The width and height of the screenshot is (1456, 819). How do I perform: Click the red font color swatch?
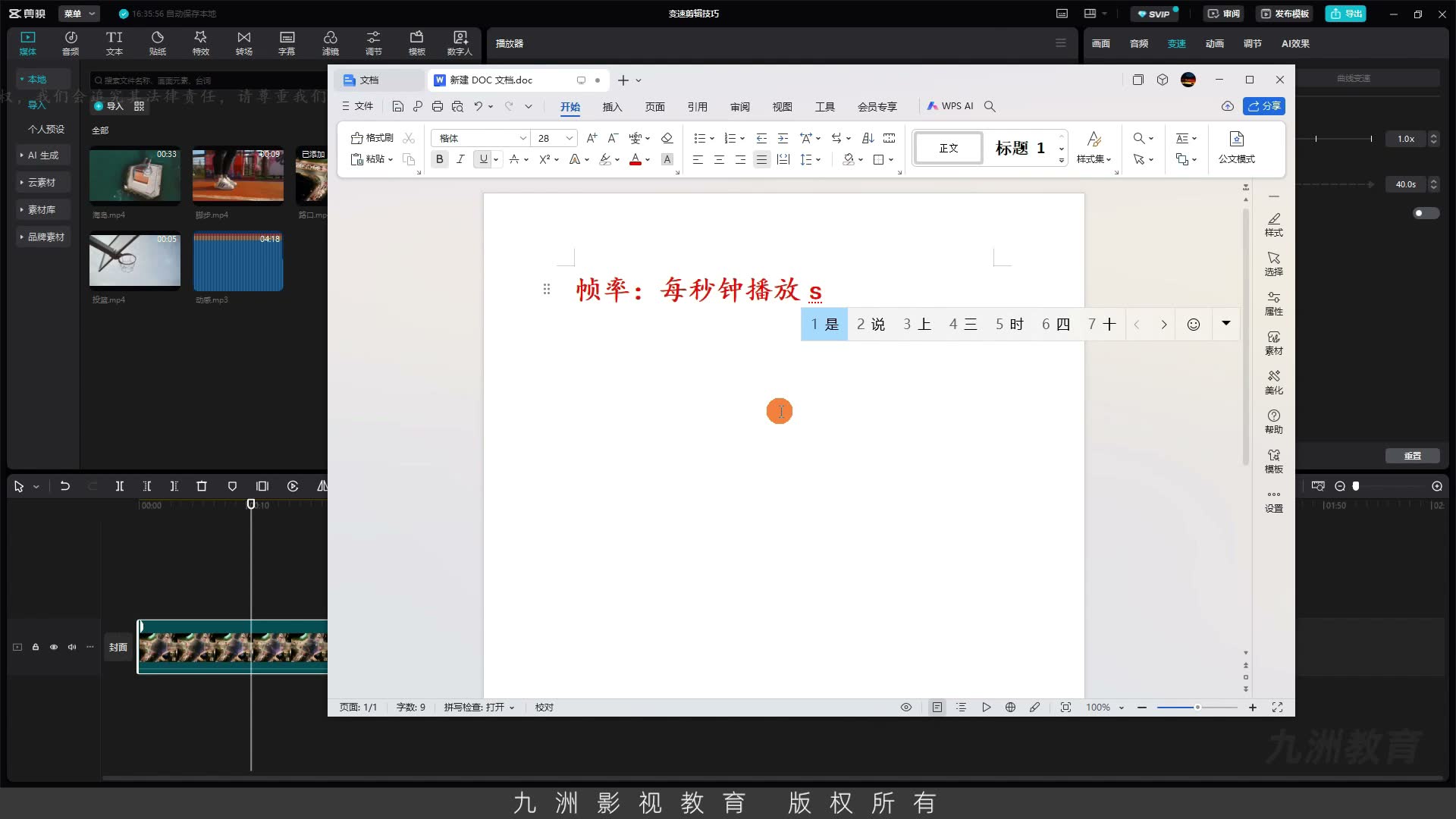635,159
